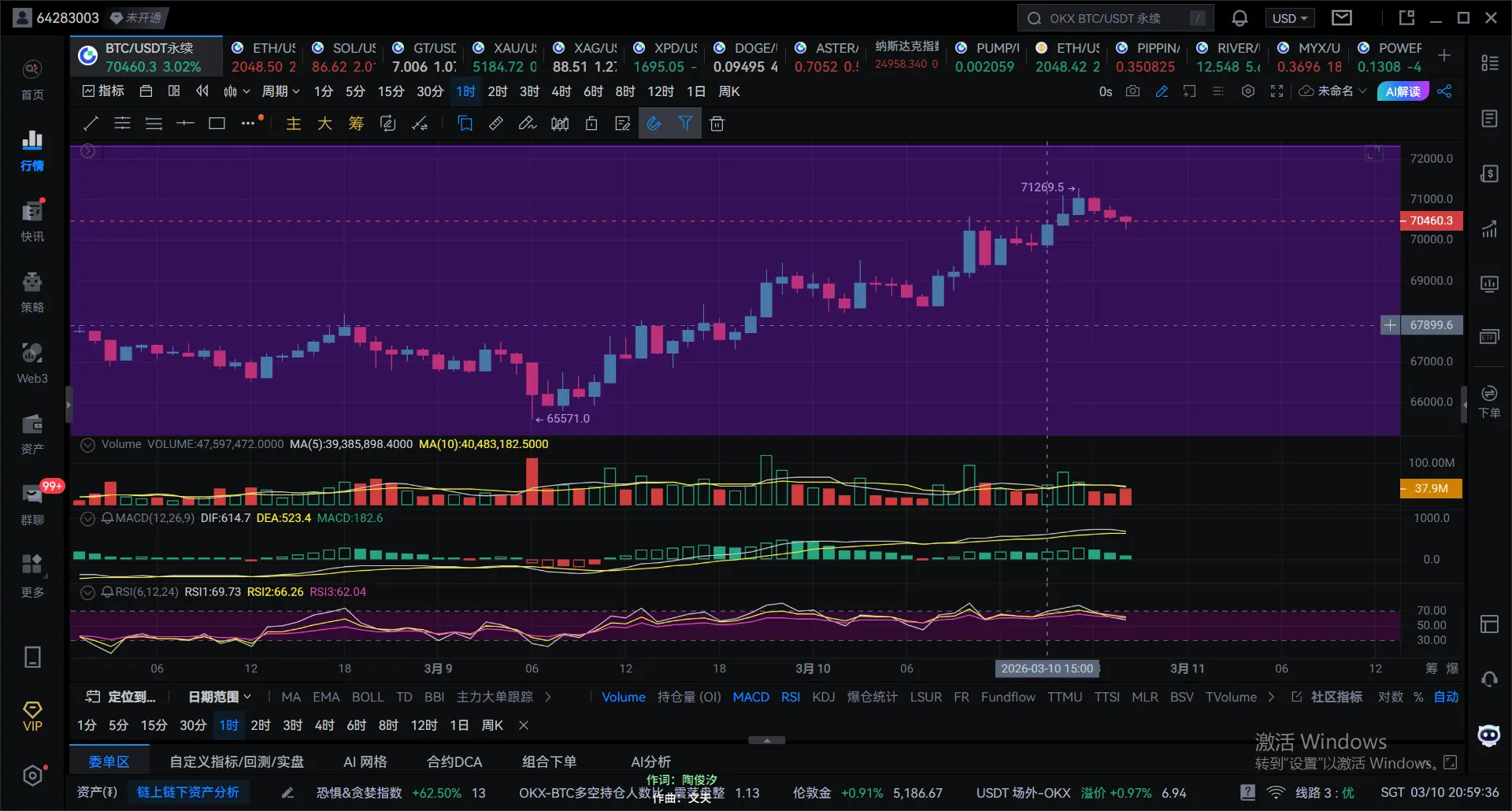Image resolution: width=1512 pixels, height=811 pixels.
Task: Collapse the RSI indicator panel
Action: click(x=88, y=592)
